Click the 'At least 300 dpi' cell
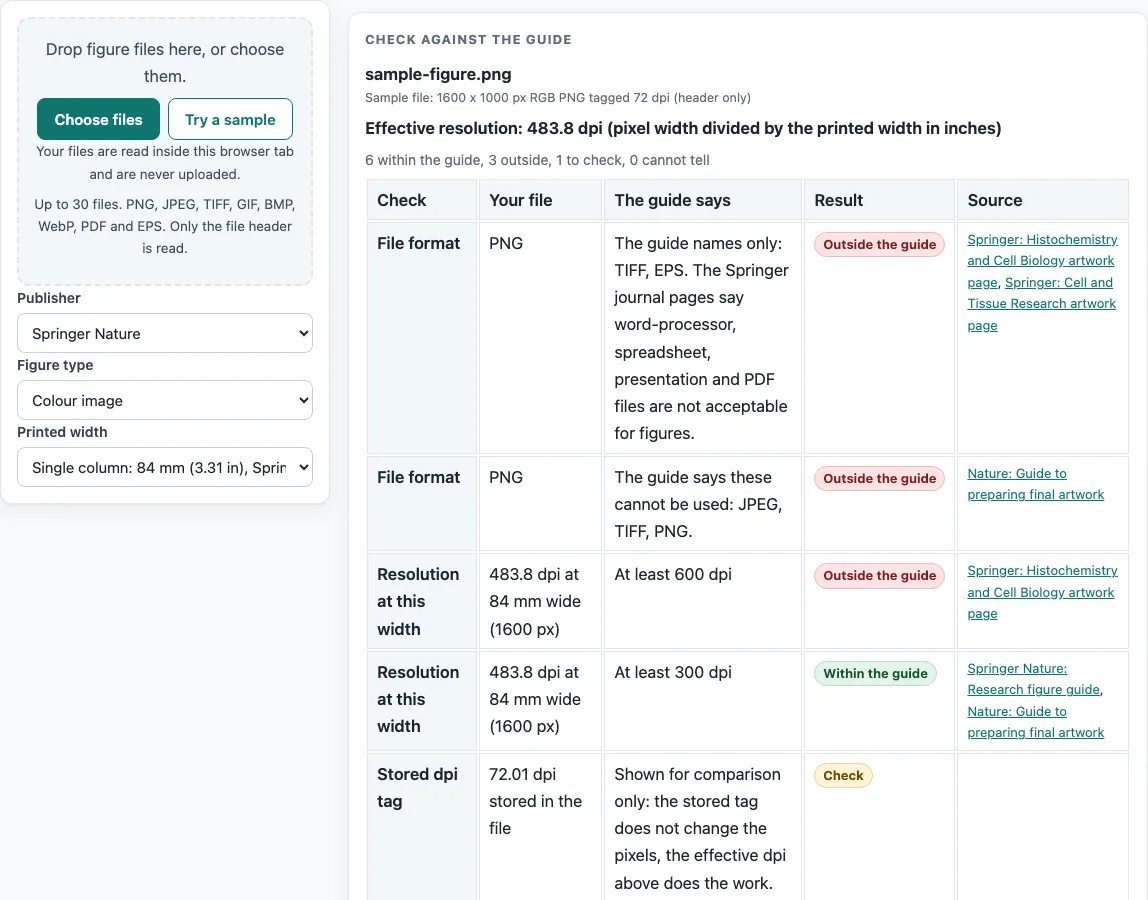This screenshot has width=1148, height=900. [702, 701]
